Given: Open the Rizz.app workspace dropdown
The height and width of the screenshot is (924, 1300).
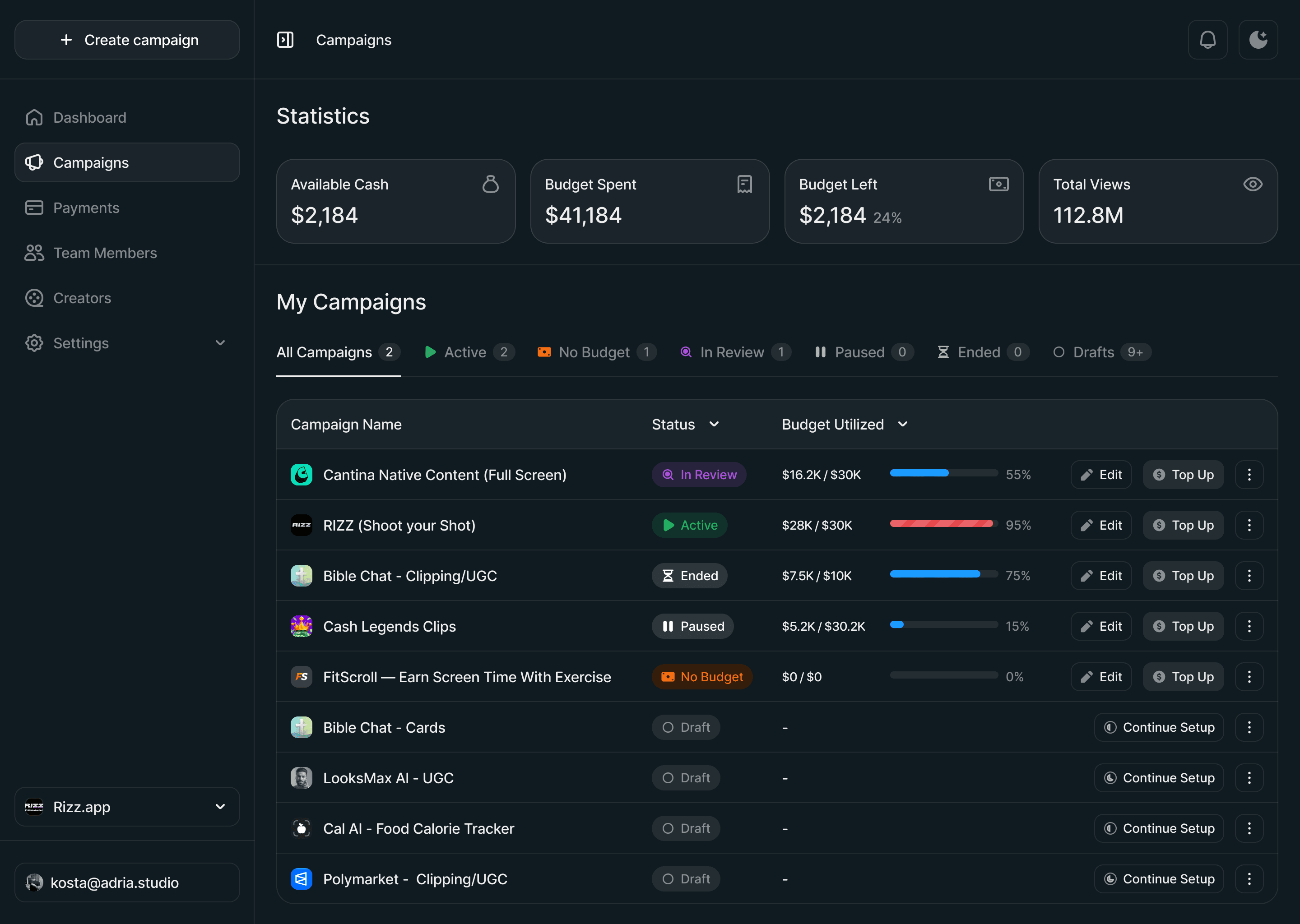Looking at the screenshot, I should pos(127,807).
